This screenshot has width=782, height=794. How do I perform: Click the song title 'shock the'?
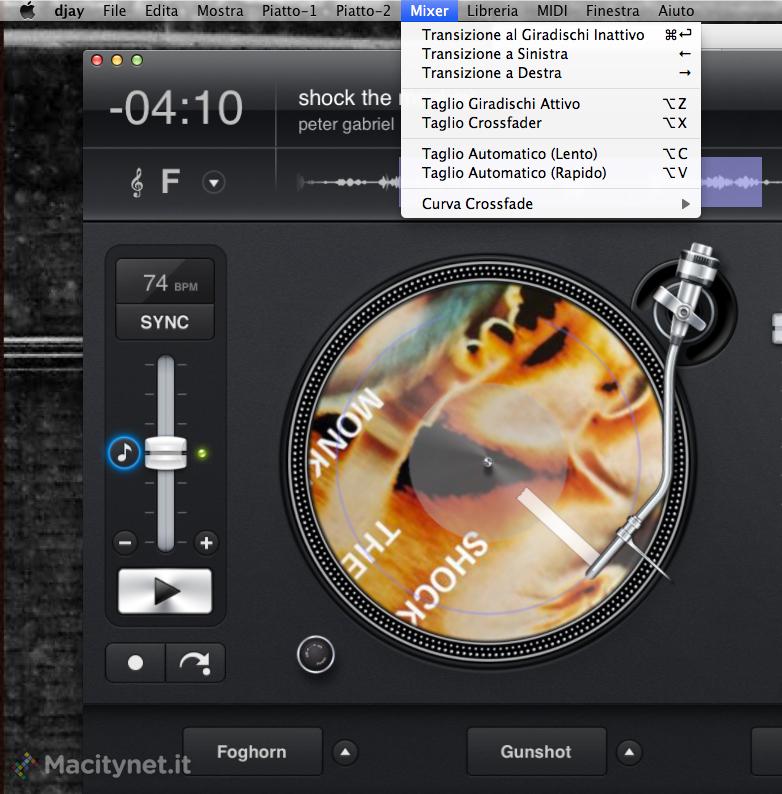[344, 98]
